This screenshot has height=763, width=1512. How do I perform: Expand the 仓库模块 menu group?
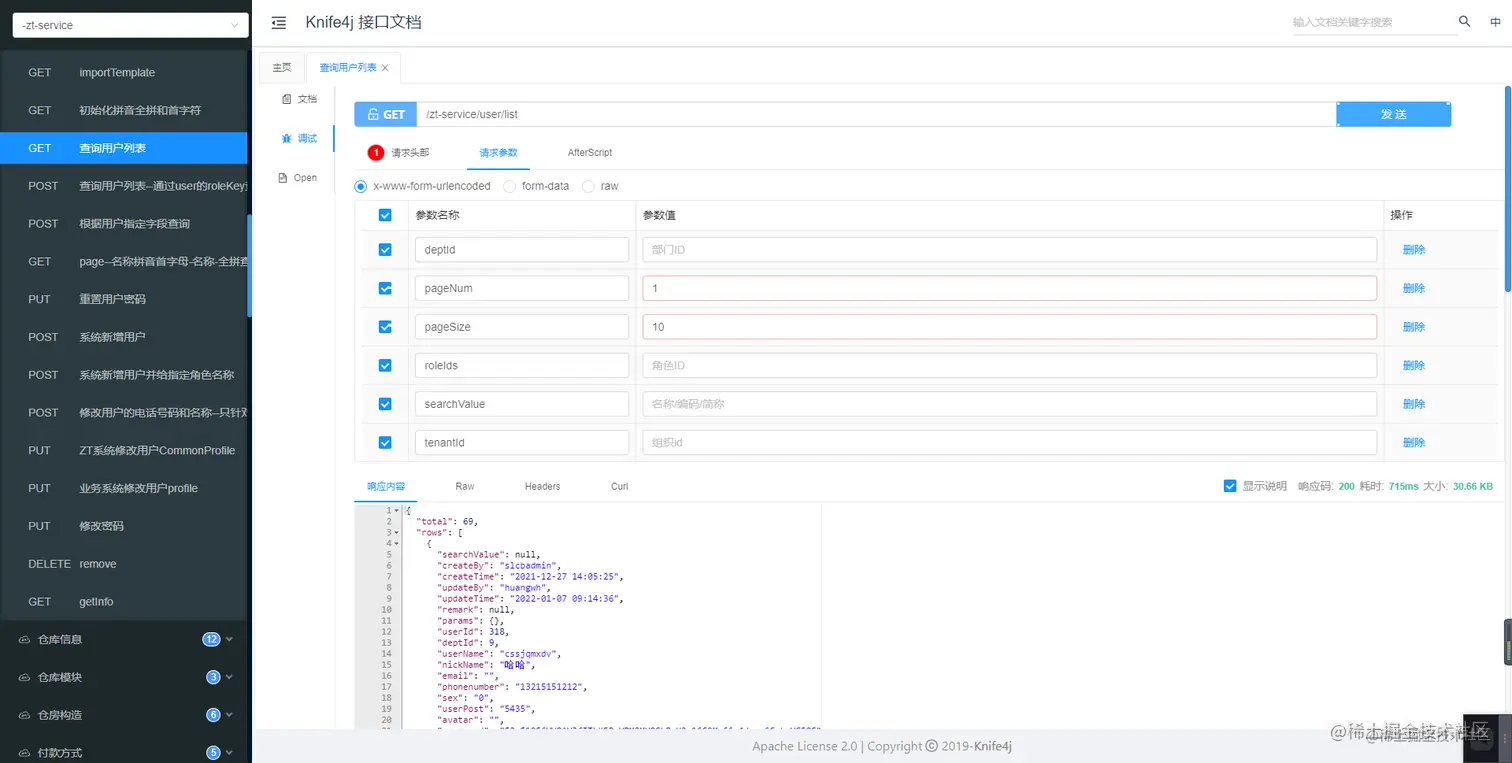[x=124, y=677]
